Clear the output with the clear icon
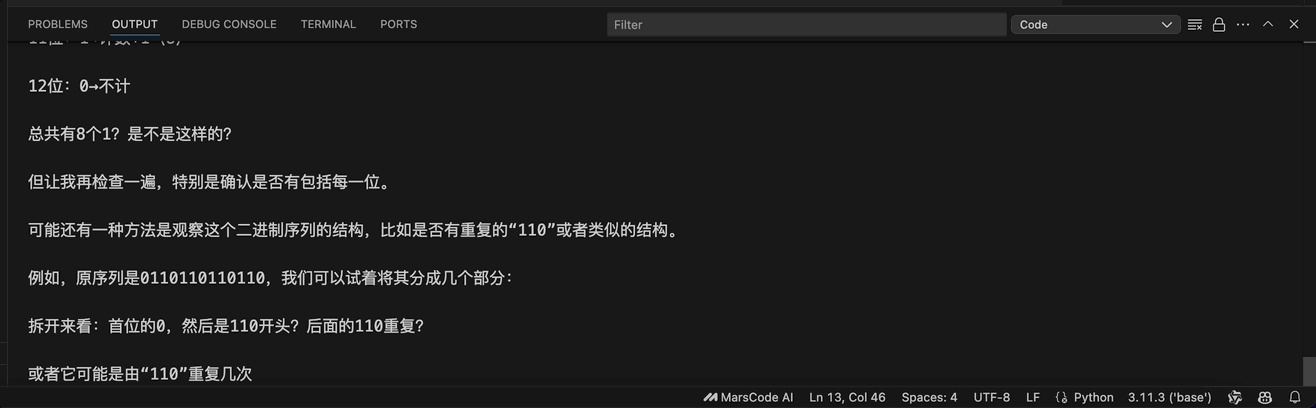1316x408 pixels. click(x=1195, y=25)
